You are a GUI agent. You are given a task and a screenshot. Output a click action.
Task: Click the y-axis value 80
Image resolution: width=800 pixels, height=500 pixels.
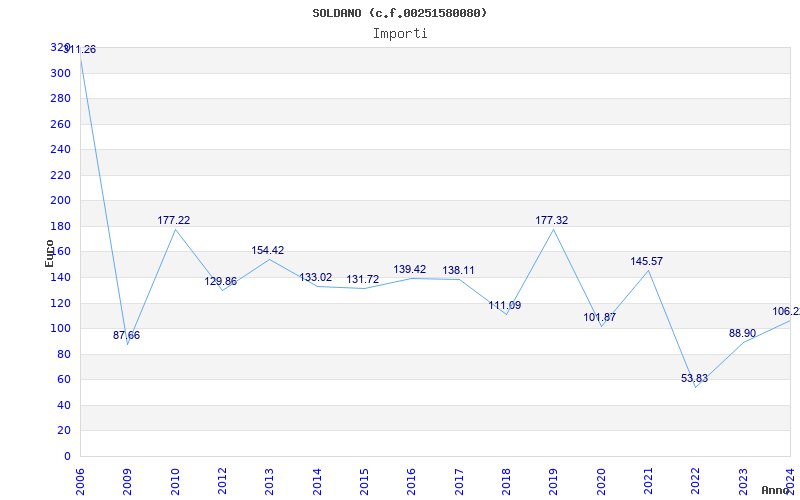click(x=64, y=354)
